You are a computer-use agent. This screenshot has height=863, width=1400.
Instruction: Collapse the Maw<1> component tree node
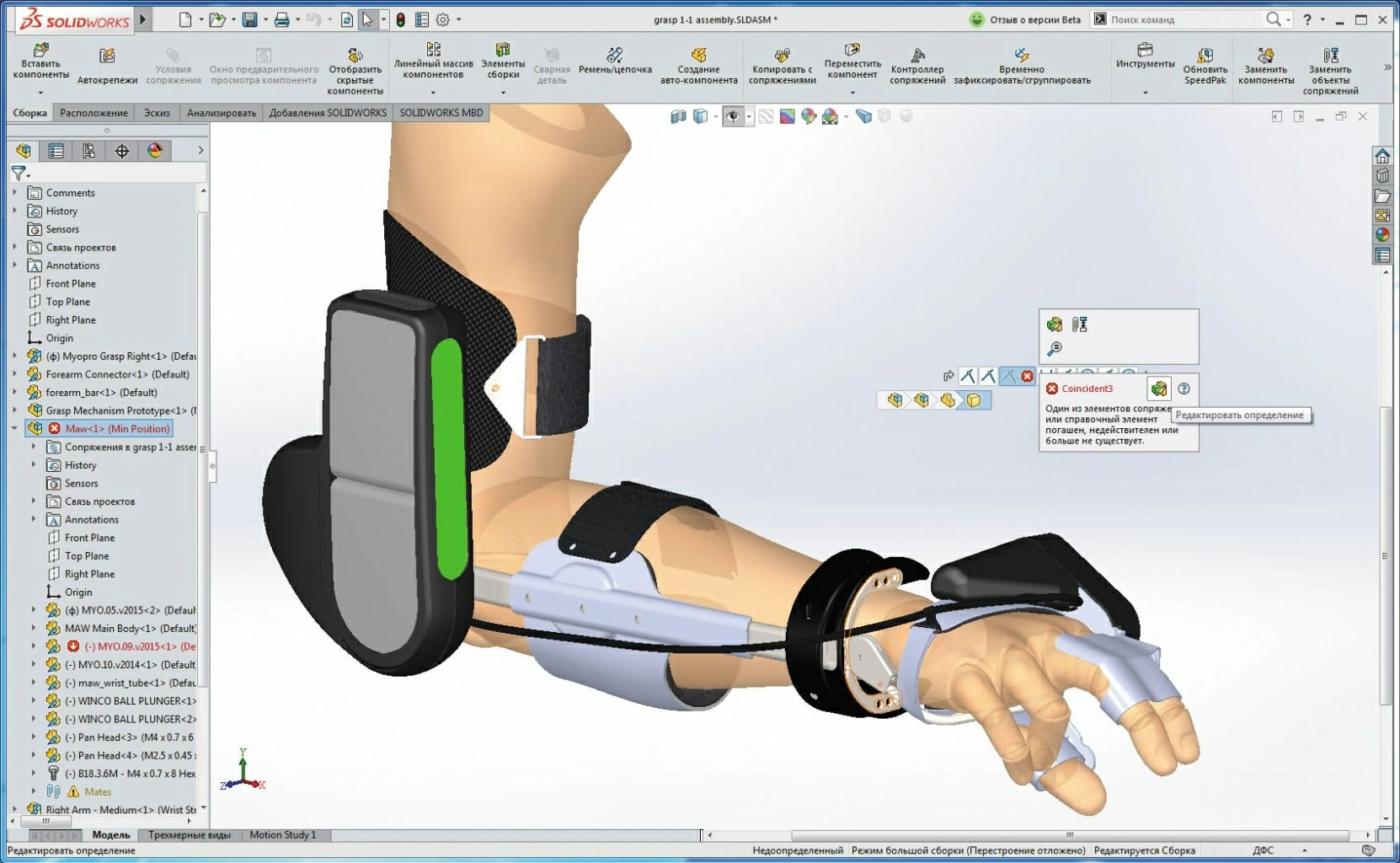tap(14, 428)
